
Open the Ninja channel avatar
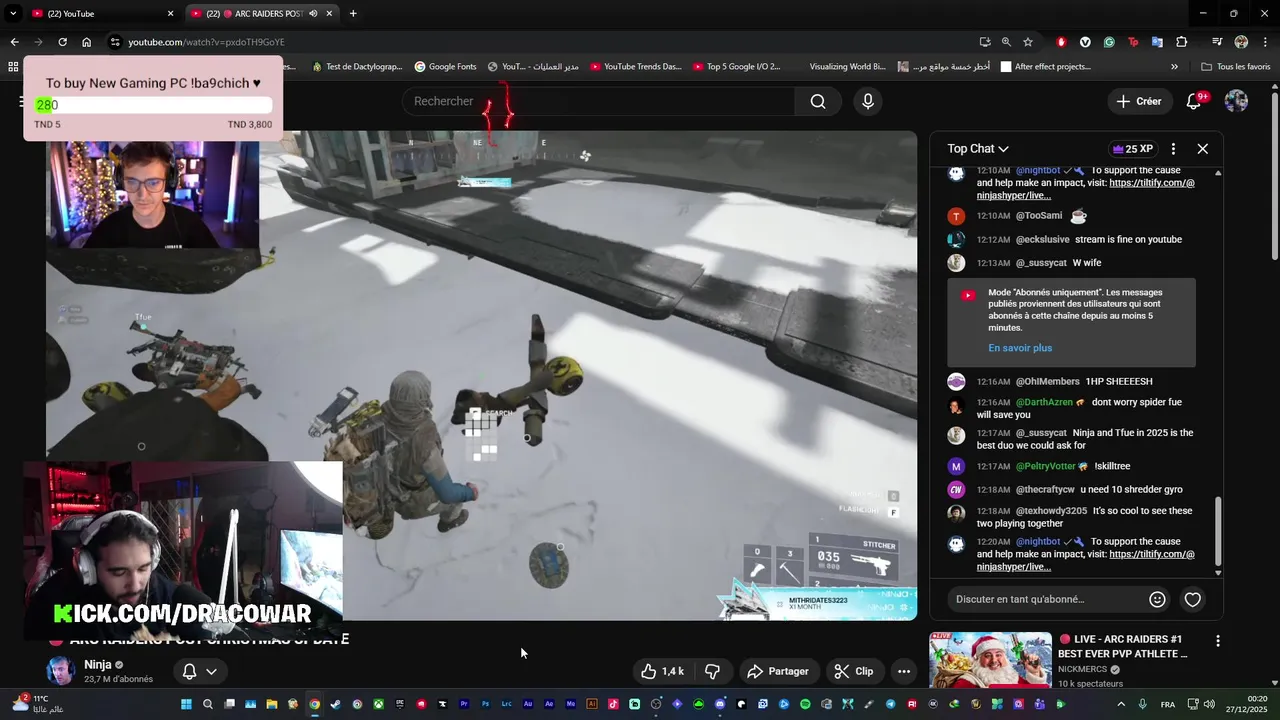click(x=60, y=671)
